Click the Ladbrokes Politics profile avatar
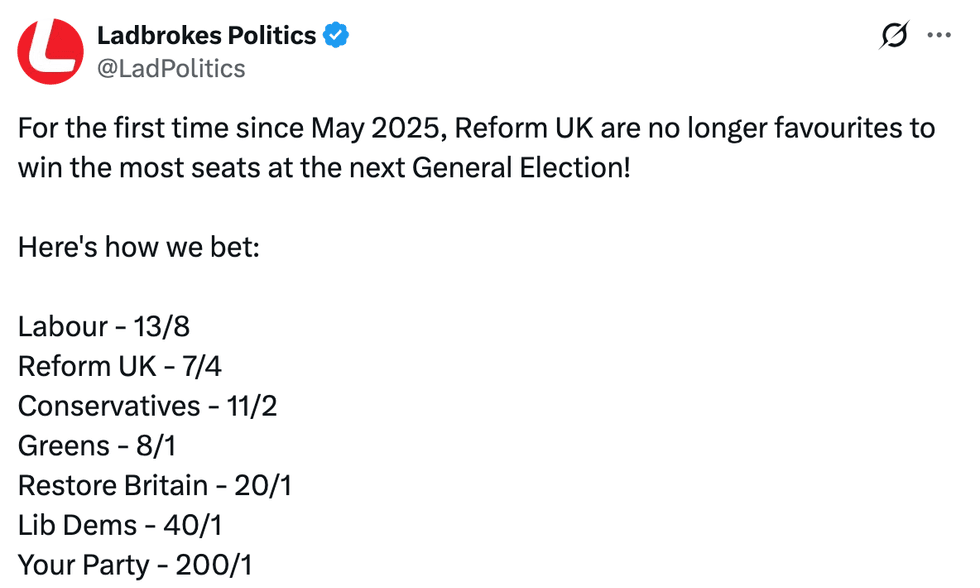Screen dimensions: 980x588 (50, 50)
